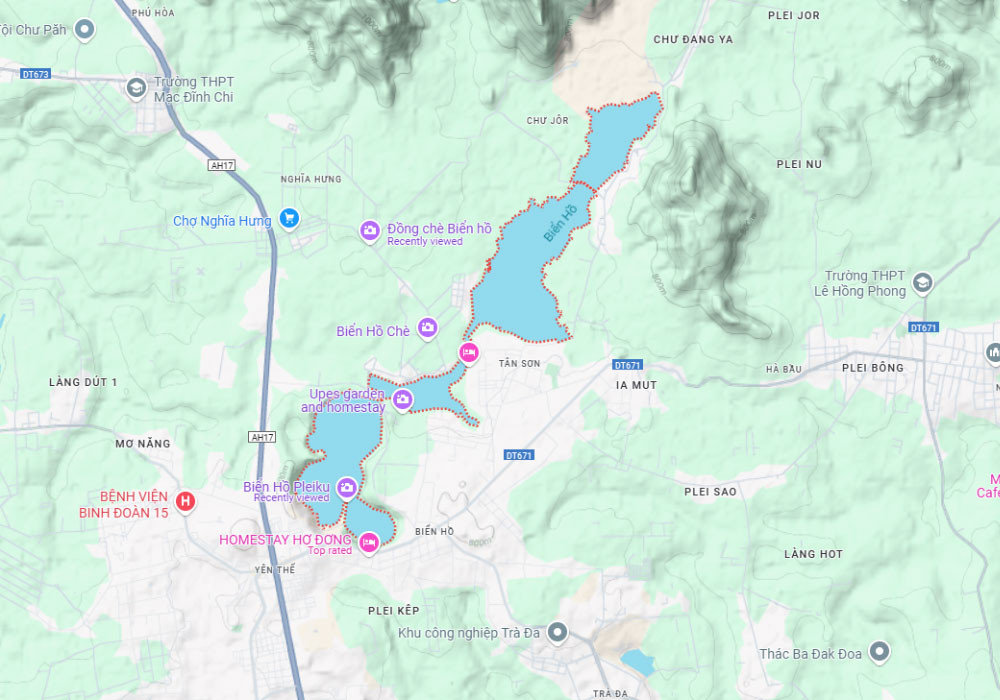Open the Thác Ba Đak Đoa place marker

[879, 652]
